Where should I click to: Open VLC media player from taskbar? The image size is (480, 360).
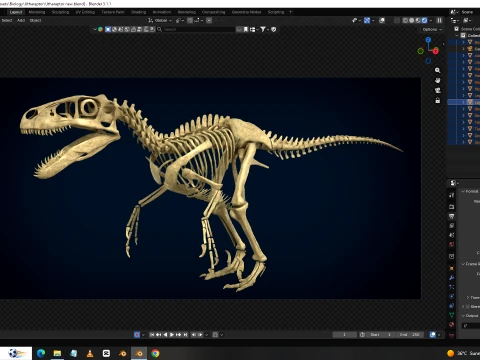tap(90, 353)
